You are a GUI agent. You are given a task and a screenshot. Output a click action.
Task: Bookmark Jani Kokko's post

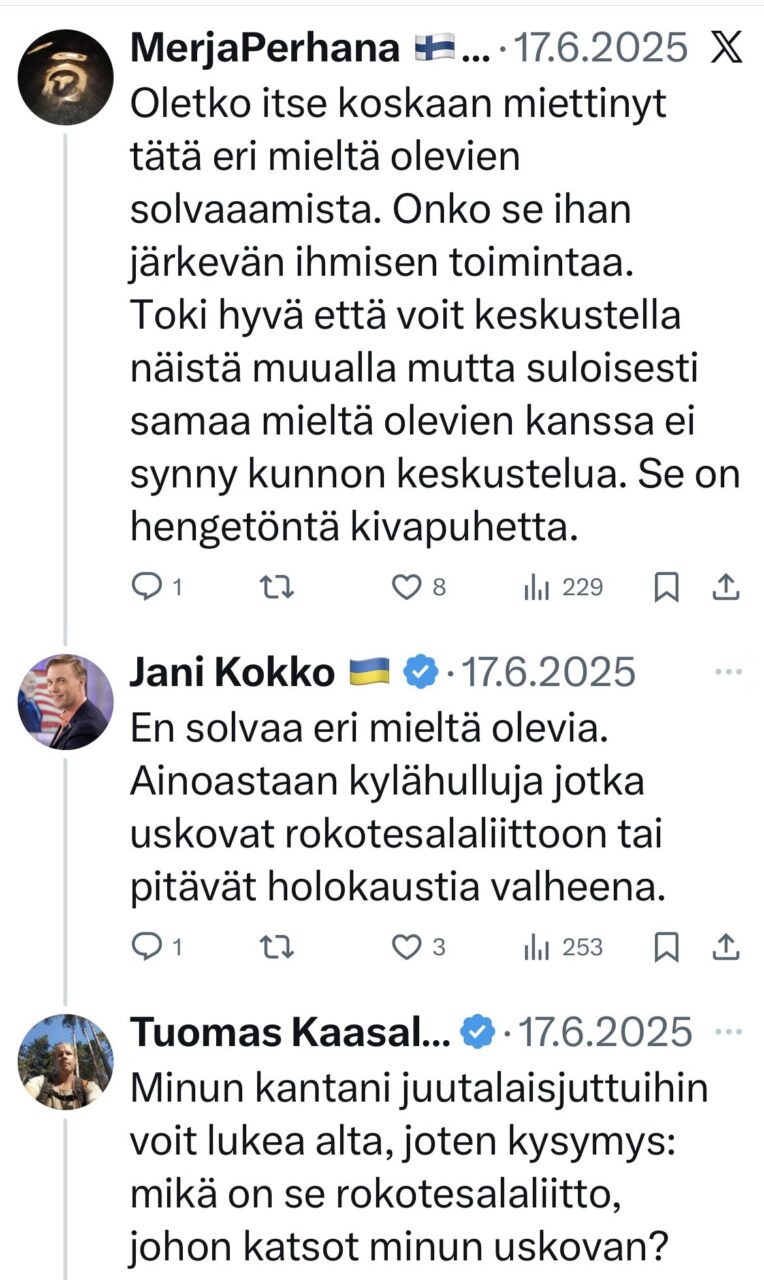click(666, 947)
